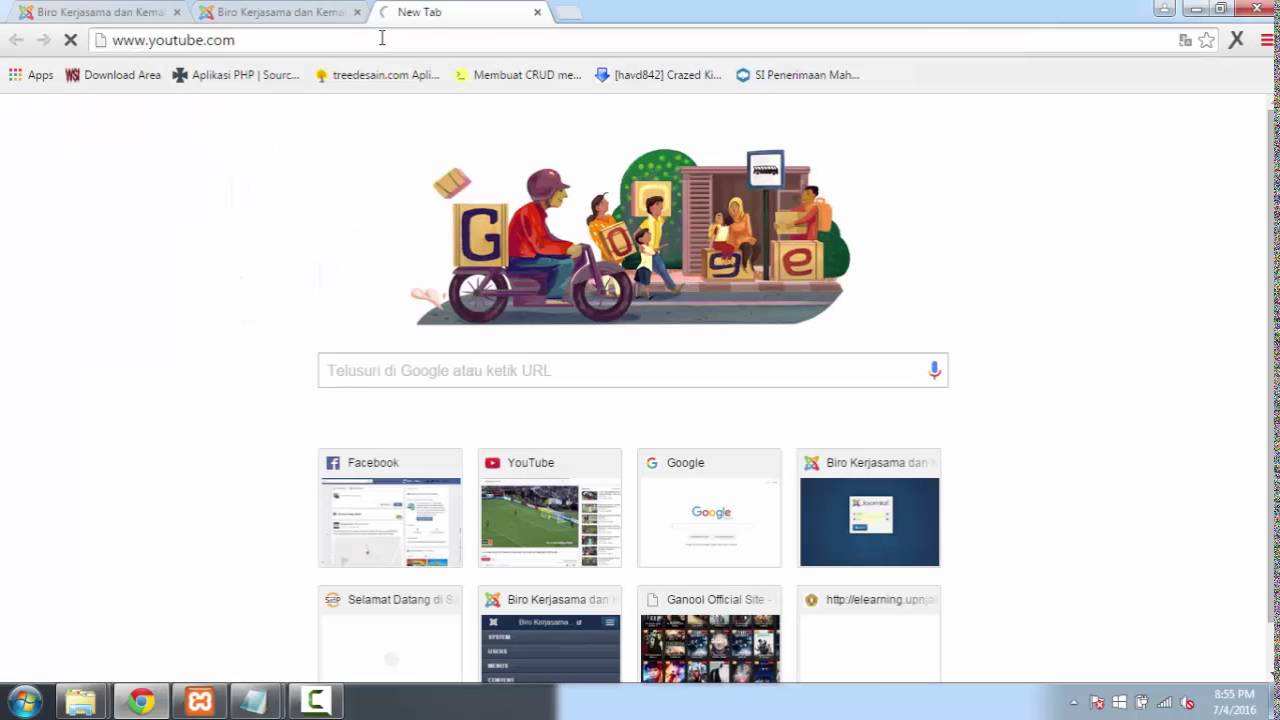Image resolution: width=1280 pixels, height=720 pixels.
Task: Open XAMPP from the taskbar
Action: point(200,701)
